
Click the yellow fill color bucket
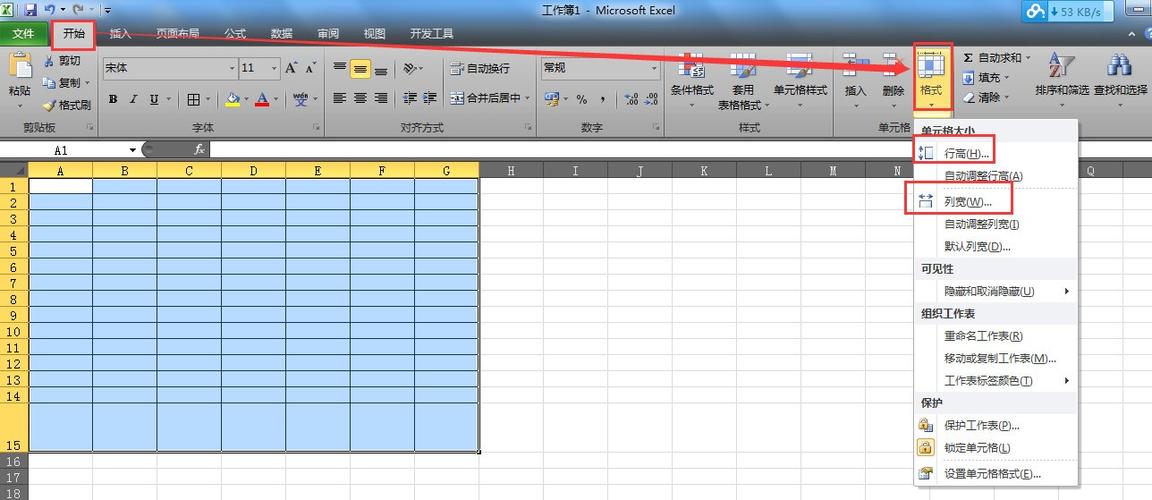(232, 98)
